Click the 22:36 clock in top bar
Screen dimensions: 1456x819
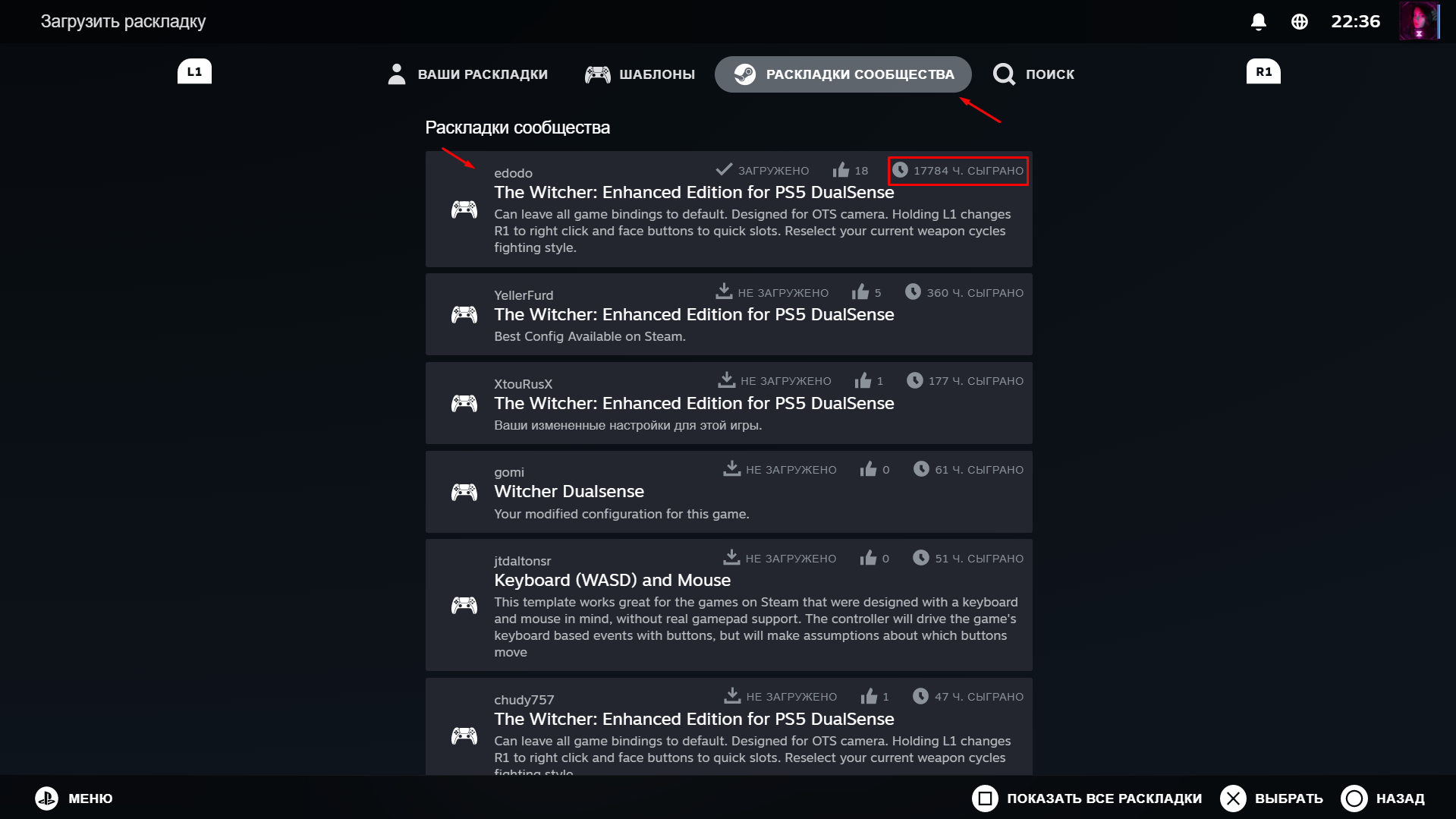click(x=1355, y=21)
